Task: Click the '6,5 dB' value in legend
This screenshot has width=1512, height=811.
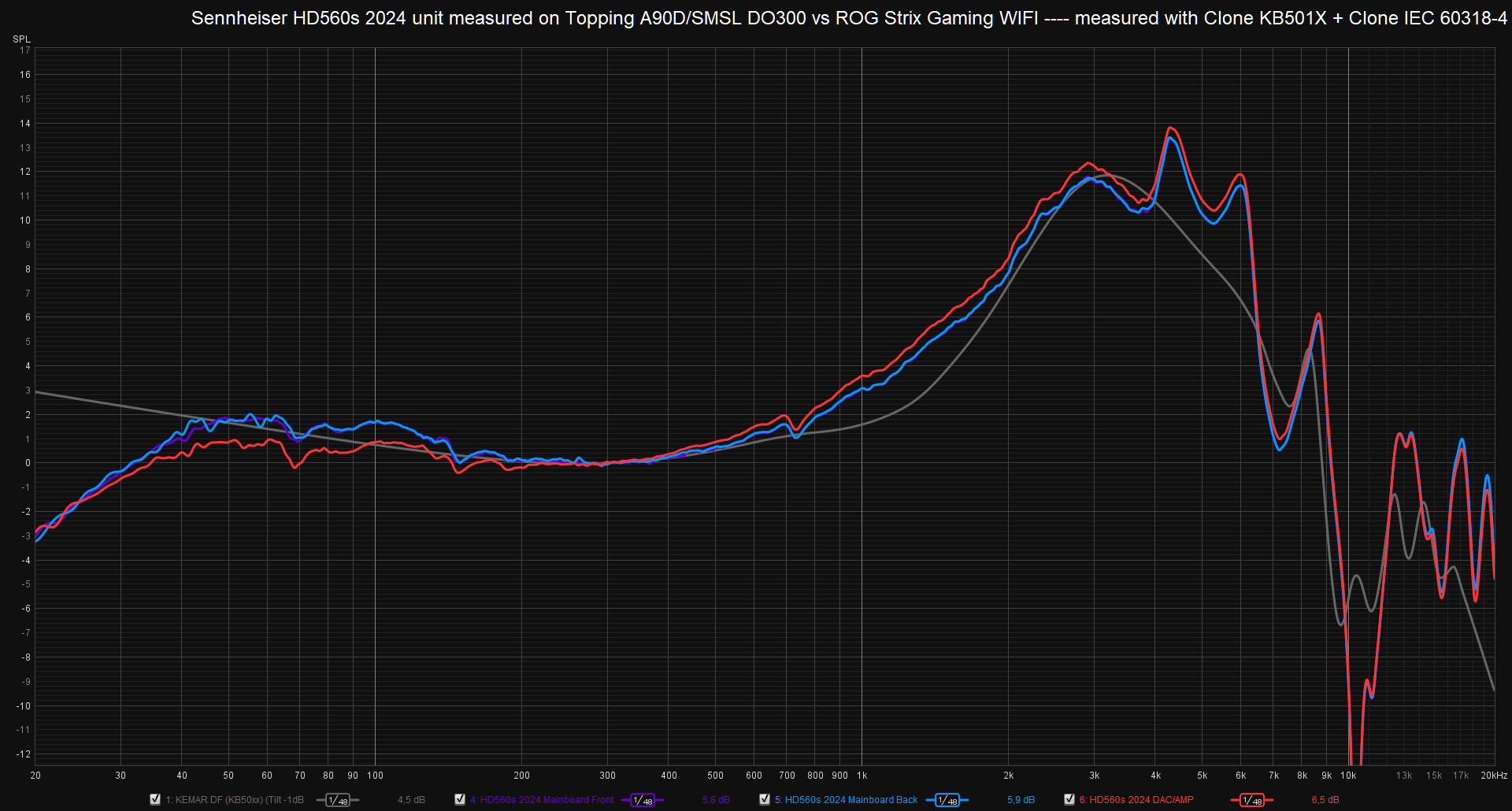Action: tap(1325, 800)
